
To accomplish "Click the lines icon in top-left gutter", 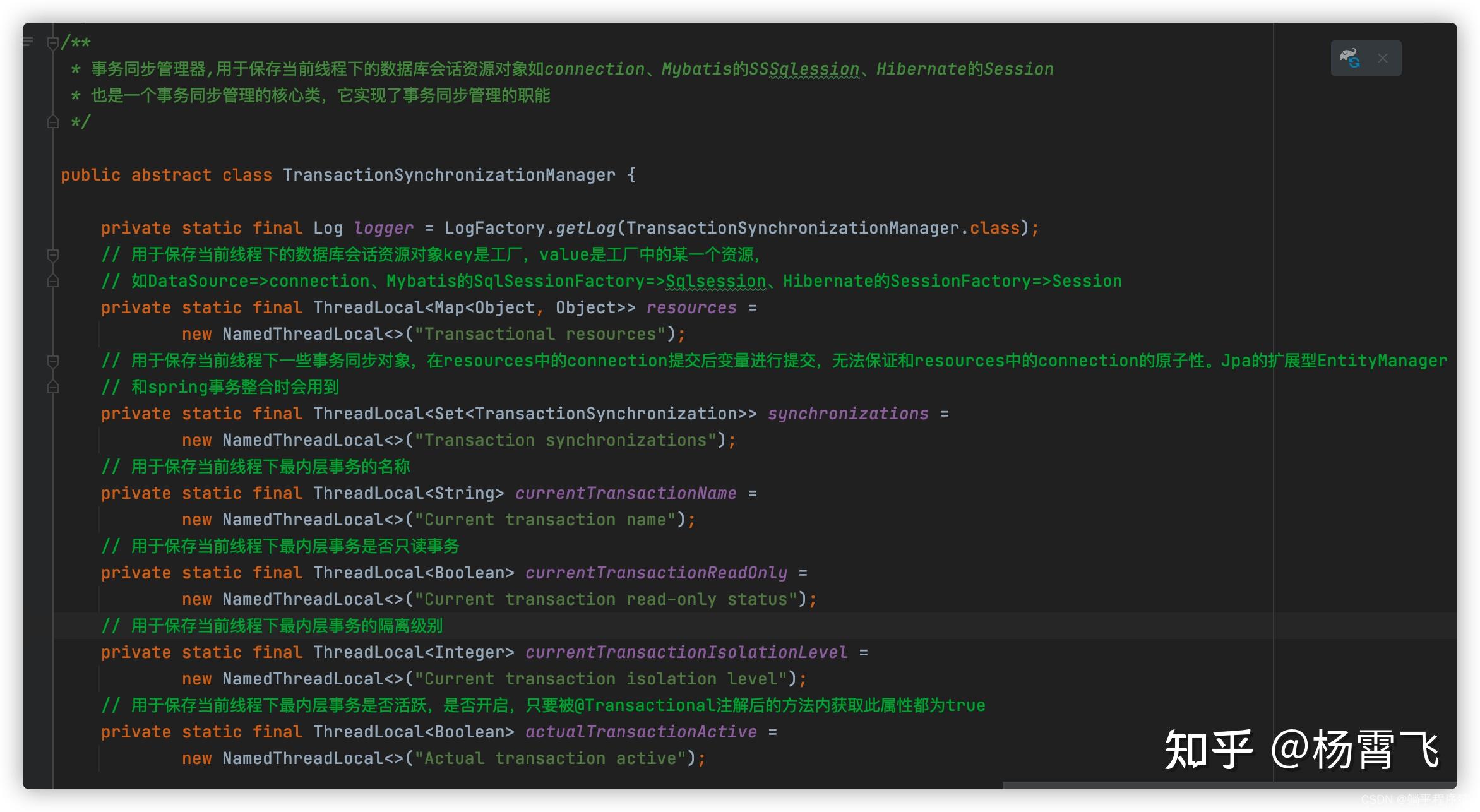I will point(28,42).
